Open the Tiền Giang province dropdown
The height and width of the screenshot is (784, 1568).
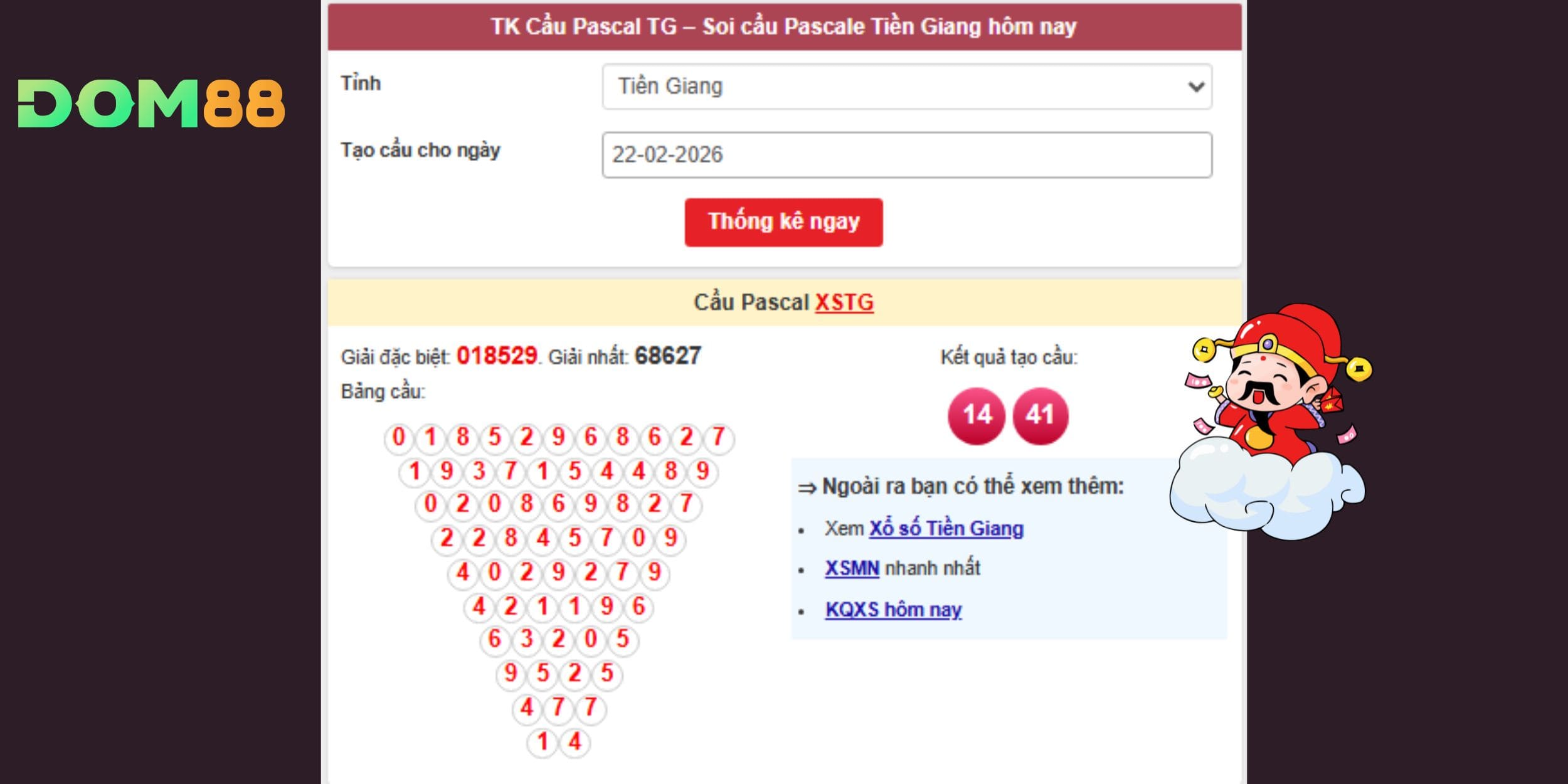(x=906, y=87)
